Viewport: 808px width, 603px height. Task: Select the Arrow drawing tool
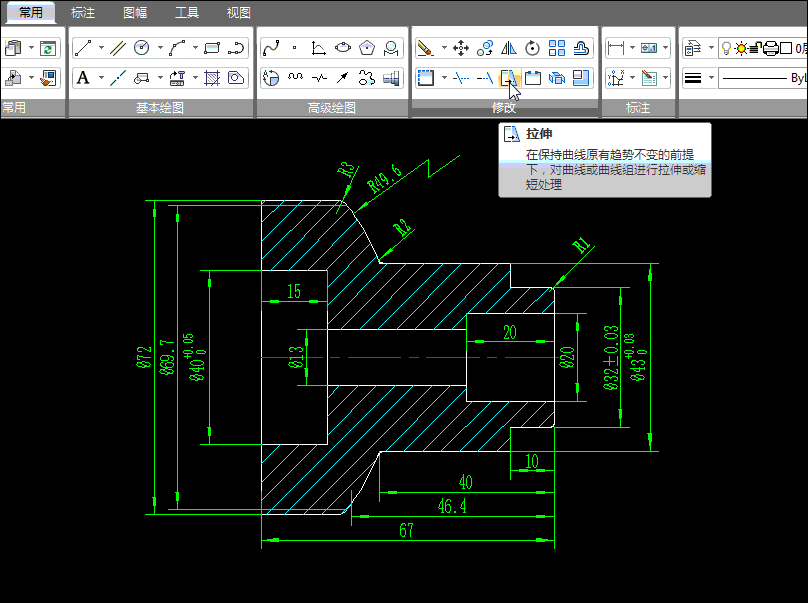343,78
